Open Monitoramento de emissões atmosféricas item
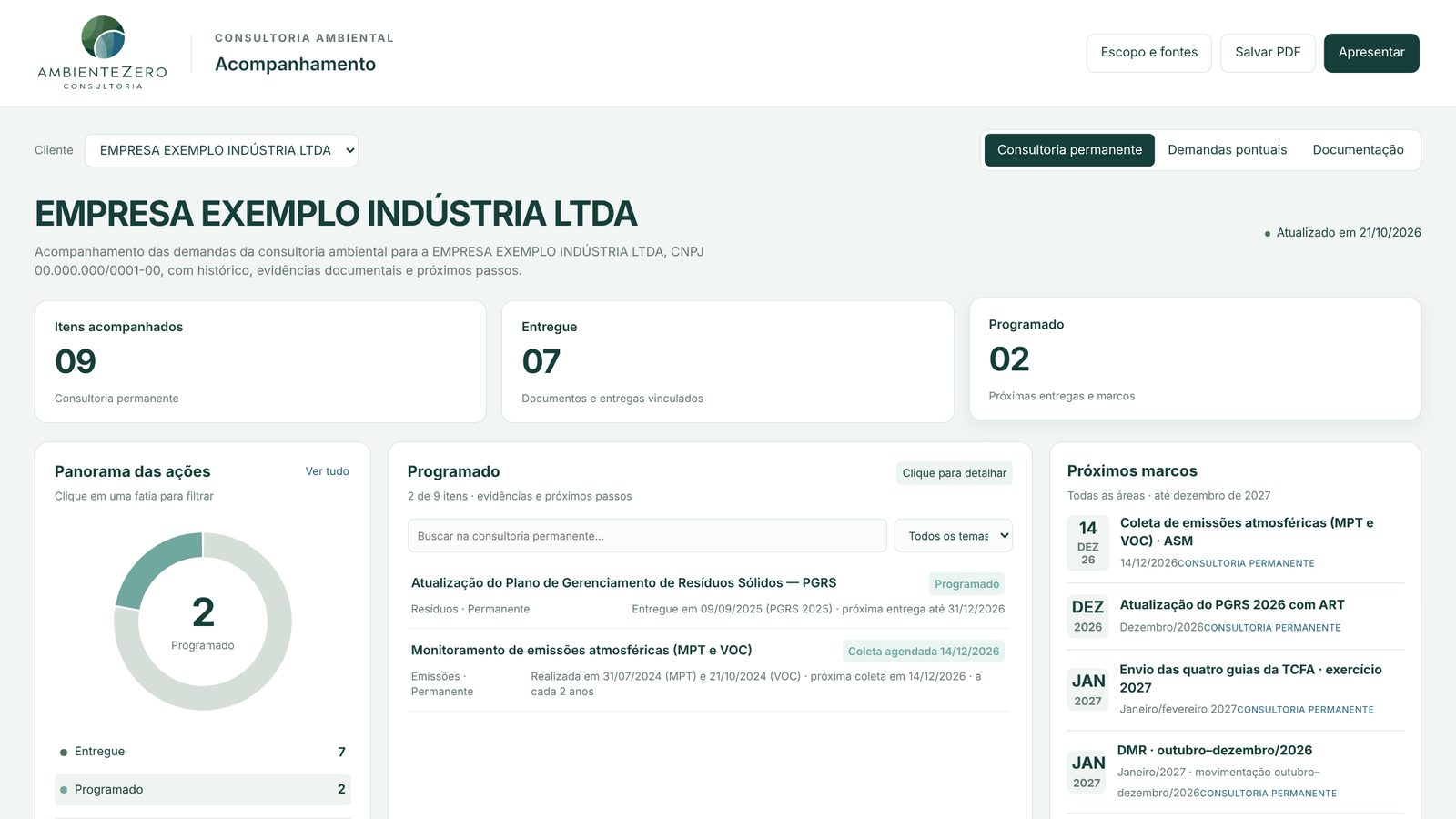Screen dimensions: 1456x819 pyautogui.click(x=707, y=671)
